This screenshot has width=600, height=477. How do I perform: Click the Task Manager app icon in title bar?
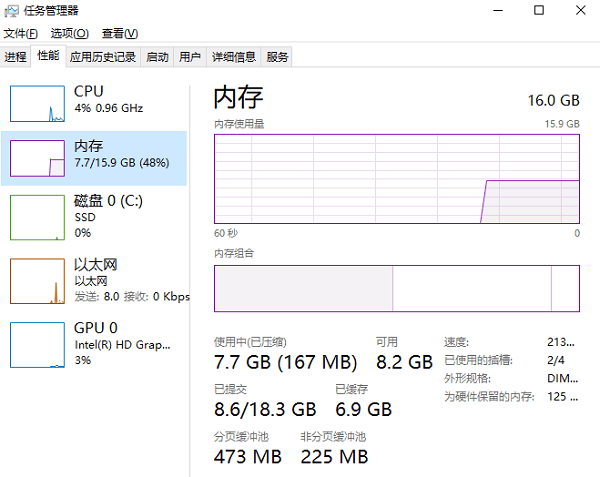pyautogui.click(x=14, y=11)
